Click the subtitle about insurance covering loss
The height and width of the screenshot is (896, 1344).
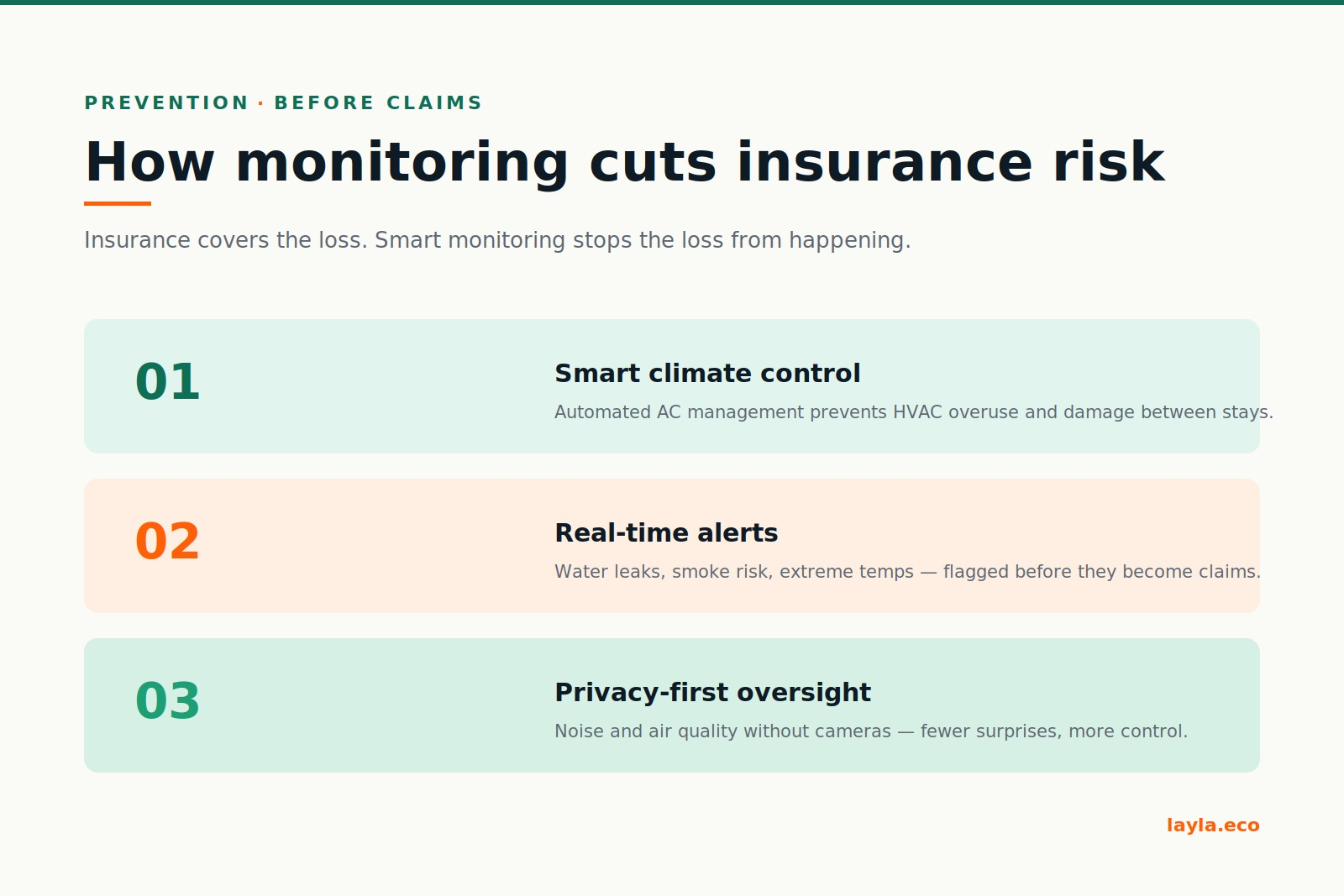(x=497, y=241)
